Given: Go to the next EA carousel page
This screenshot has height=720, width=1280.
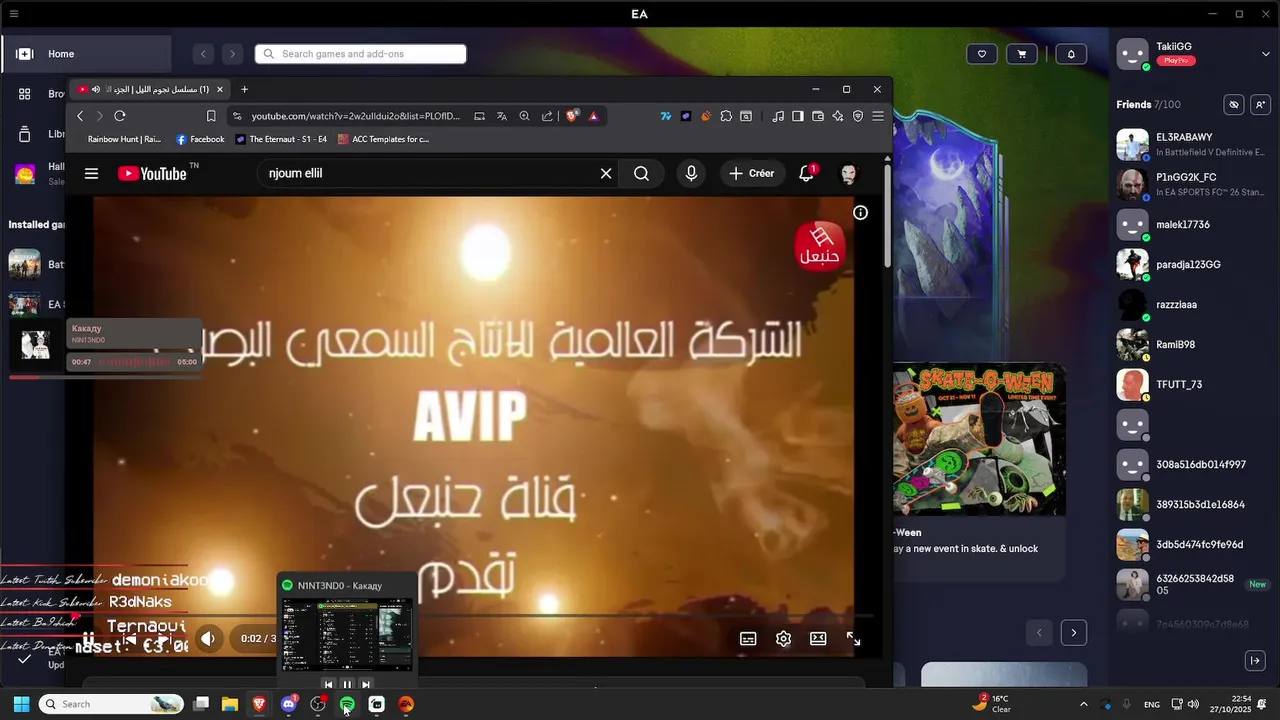Looking at the screenshot, I should [x=1074, y=632].
